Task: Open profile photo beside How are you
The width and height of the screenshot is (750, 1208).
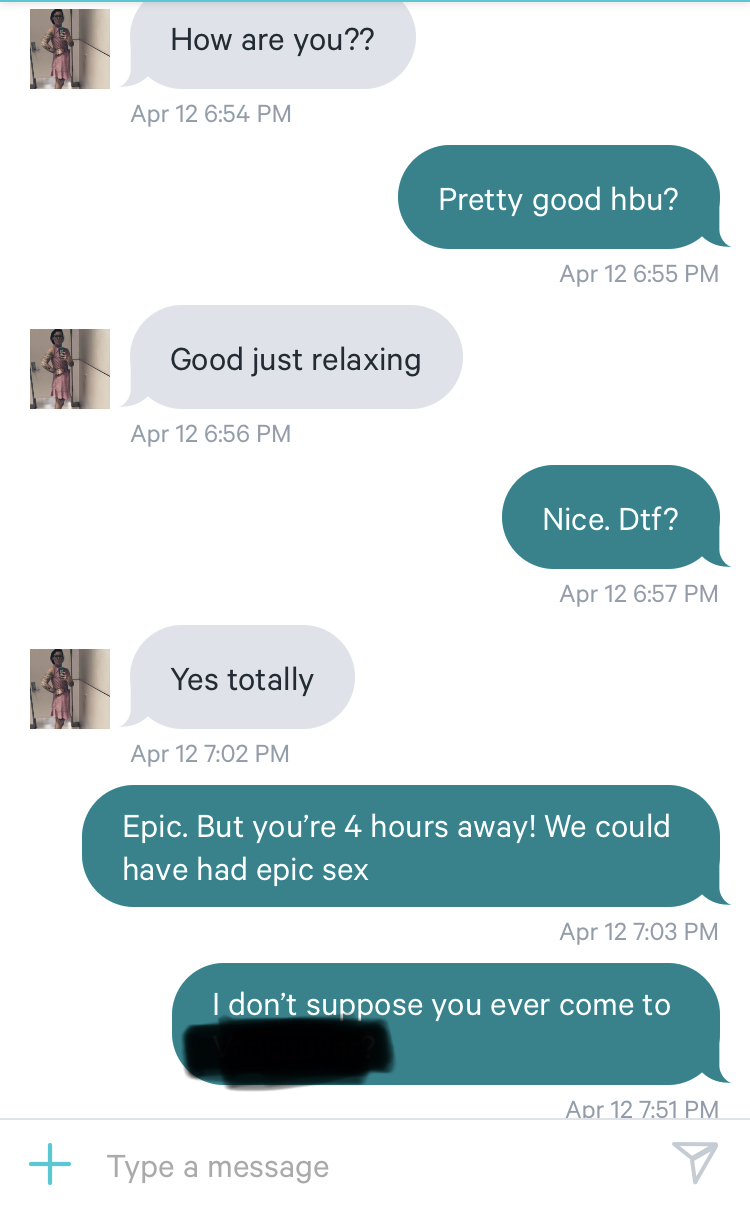Action: point(70,49)
